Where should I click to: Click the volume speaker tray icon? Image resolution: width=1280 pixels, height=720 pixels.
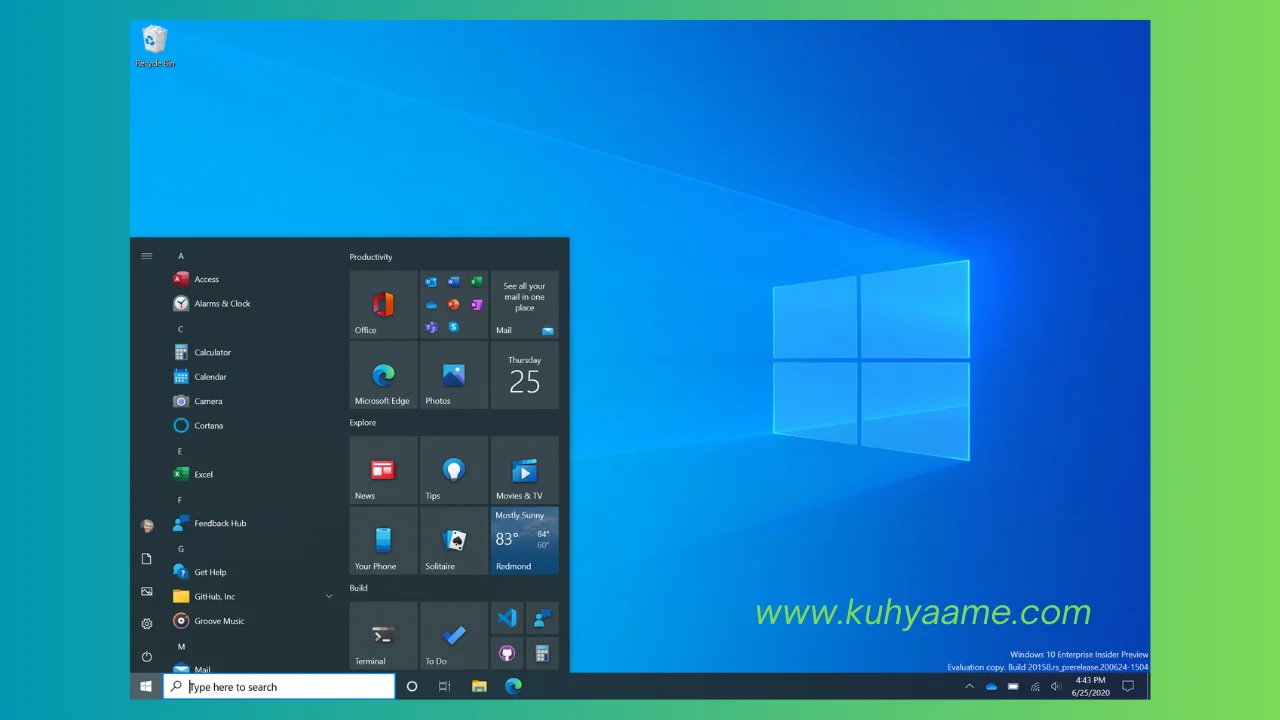point(1056,686)
